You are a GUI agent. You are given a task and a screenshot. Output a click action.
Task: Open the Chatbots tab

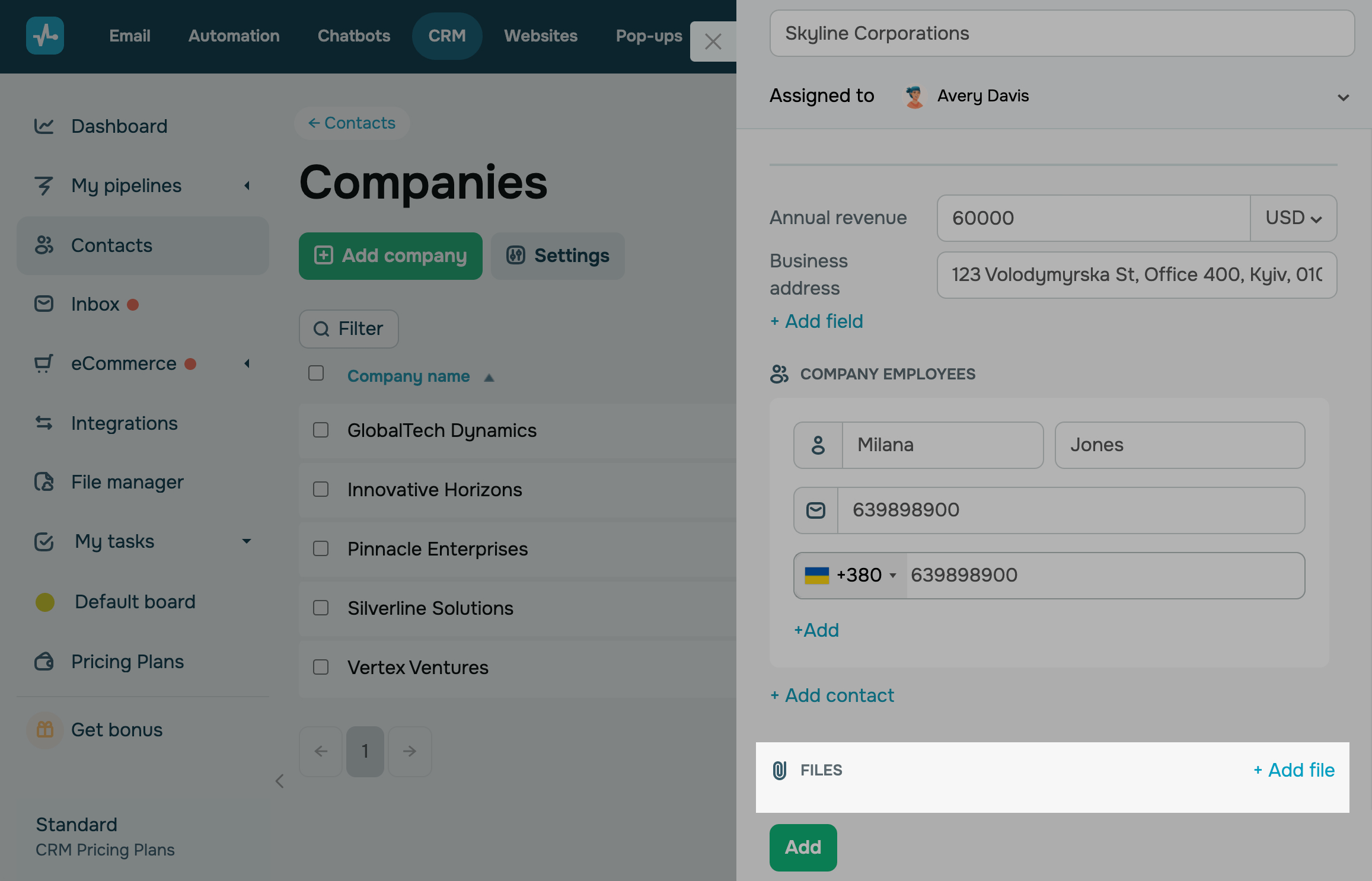353,36
